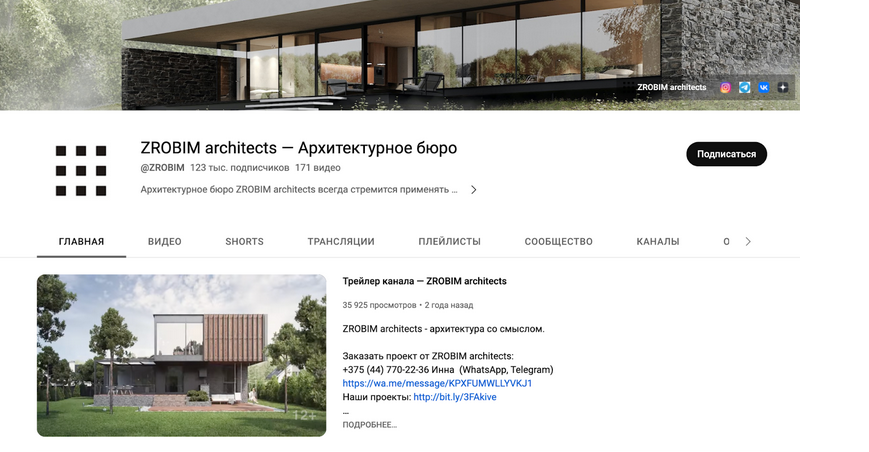Open the wa.me WhatsApp message link

coord(437,383)
